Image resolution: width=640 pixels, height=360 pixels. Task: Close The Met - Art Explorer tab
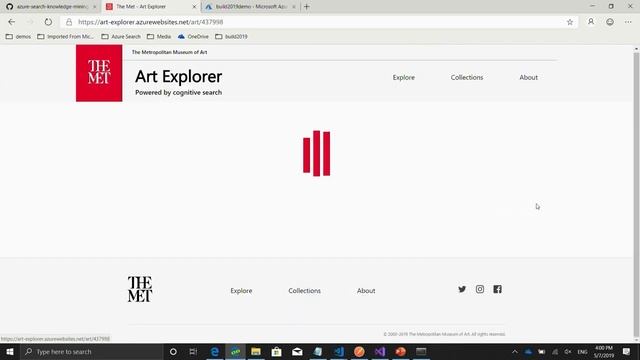point(194,7)
